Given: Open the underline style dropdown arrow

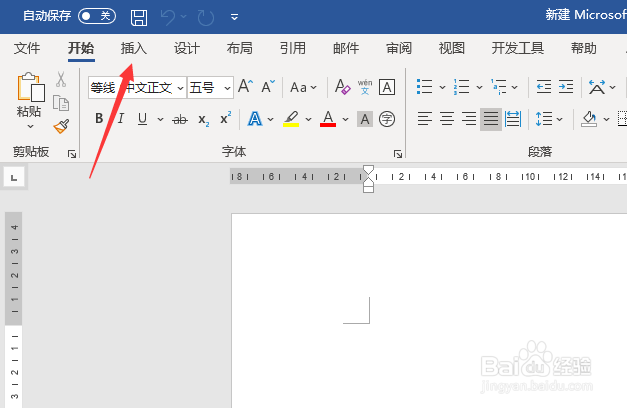Looking at the screenshot, I should 160,119.
